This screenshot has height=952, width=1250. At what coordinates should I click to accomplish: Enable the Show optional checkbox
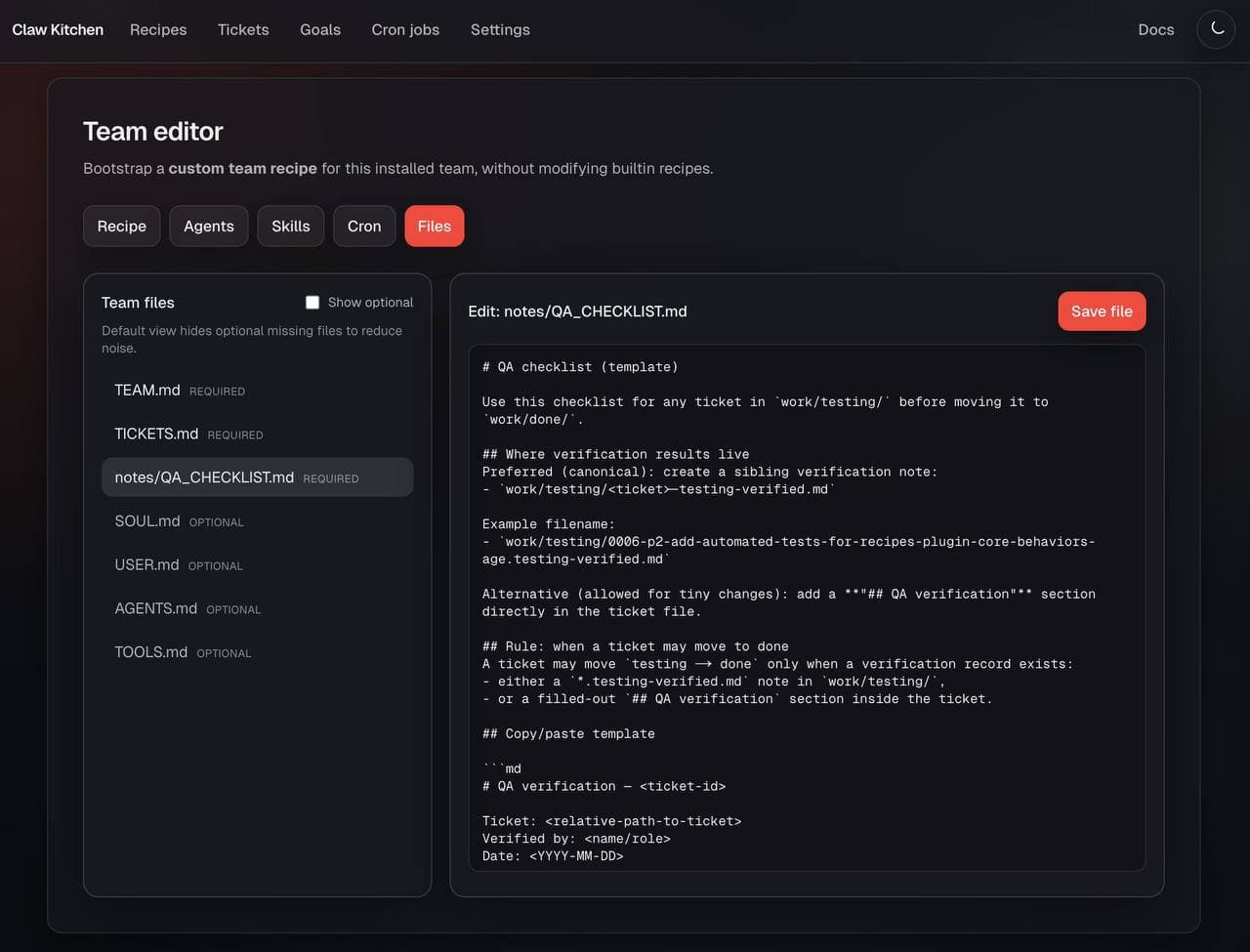312,303
